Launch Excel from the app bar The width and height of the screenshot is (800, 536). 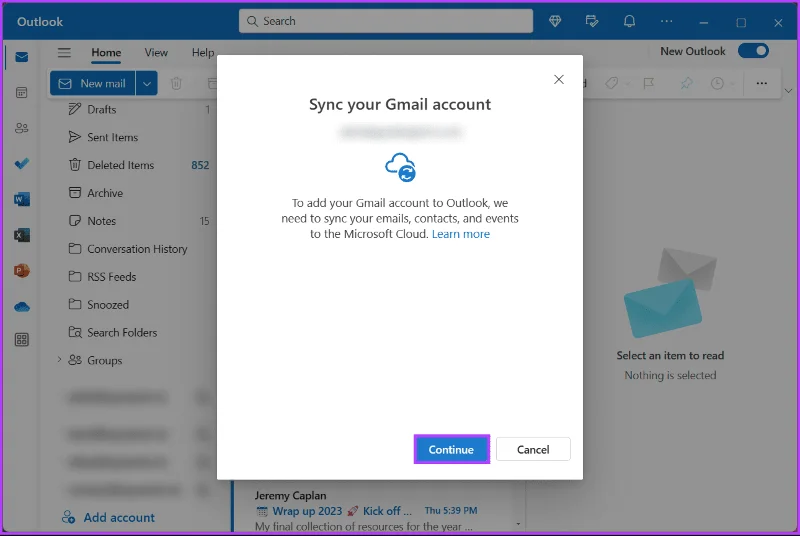coord(21,235)
